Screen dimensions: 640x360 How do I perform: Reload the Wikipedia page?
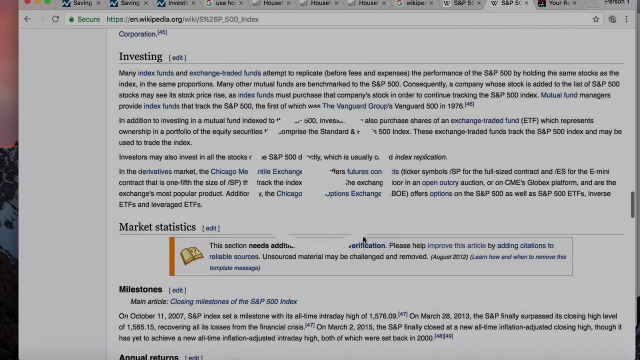coord(56,19)
